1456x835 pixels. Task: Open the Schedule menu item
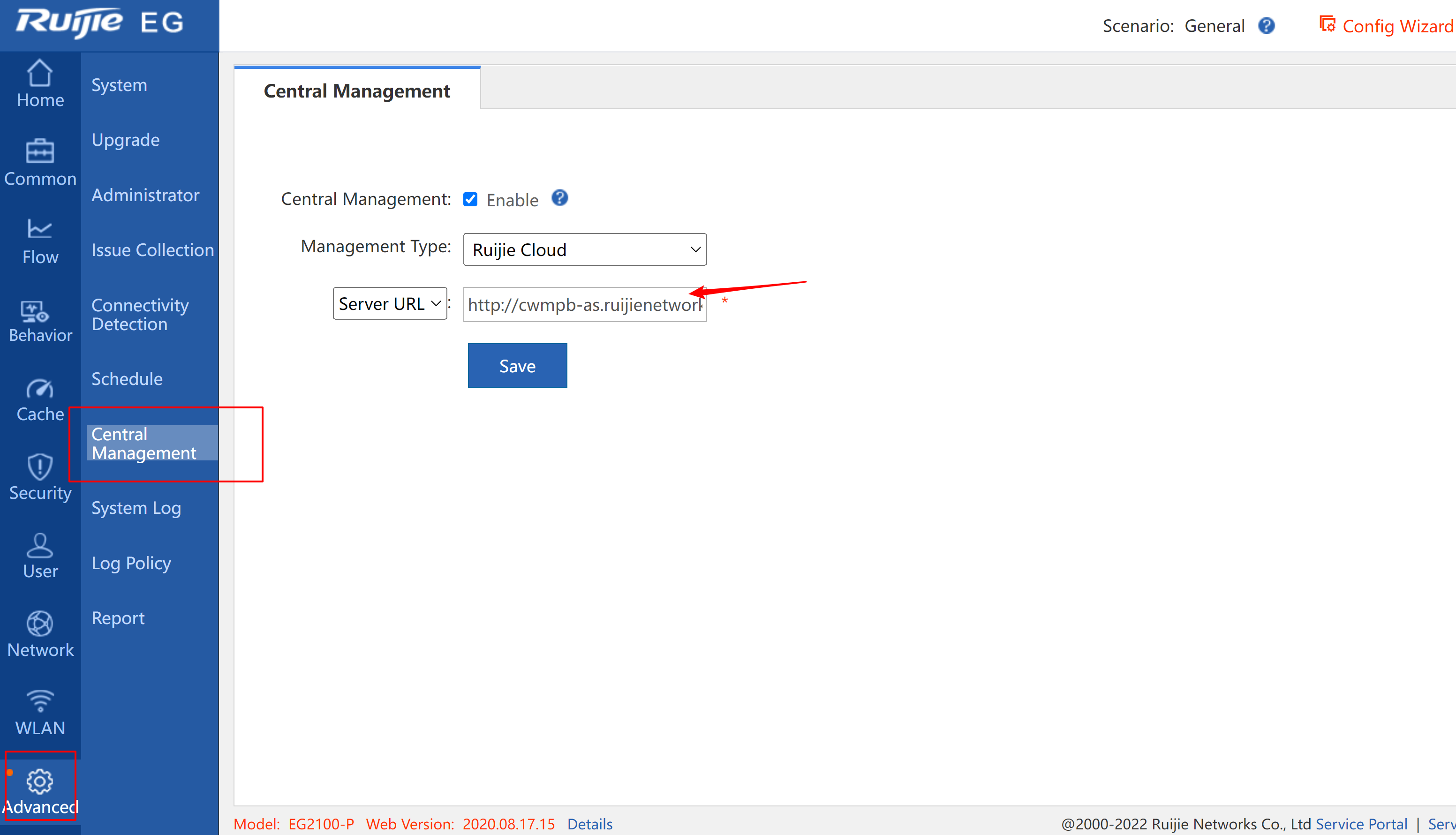click(x=127, y=378)
